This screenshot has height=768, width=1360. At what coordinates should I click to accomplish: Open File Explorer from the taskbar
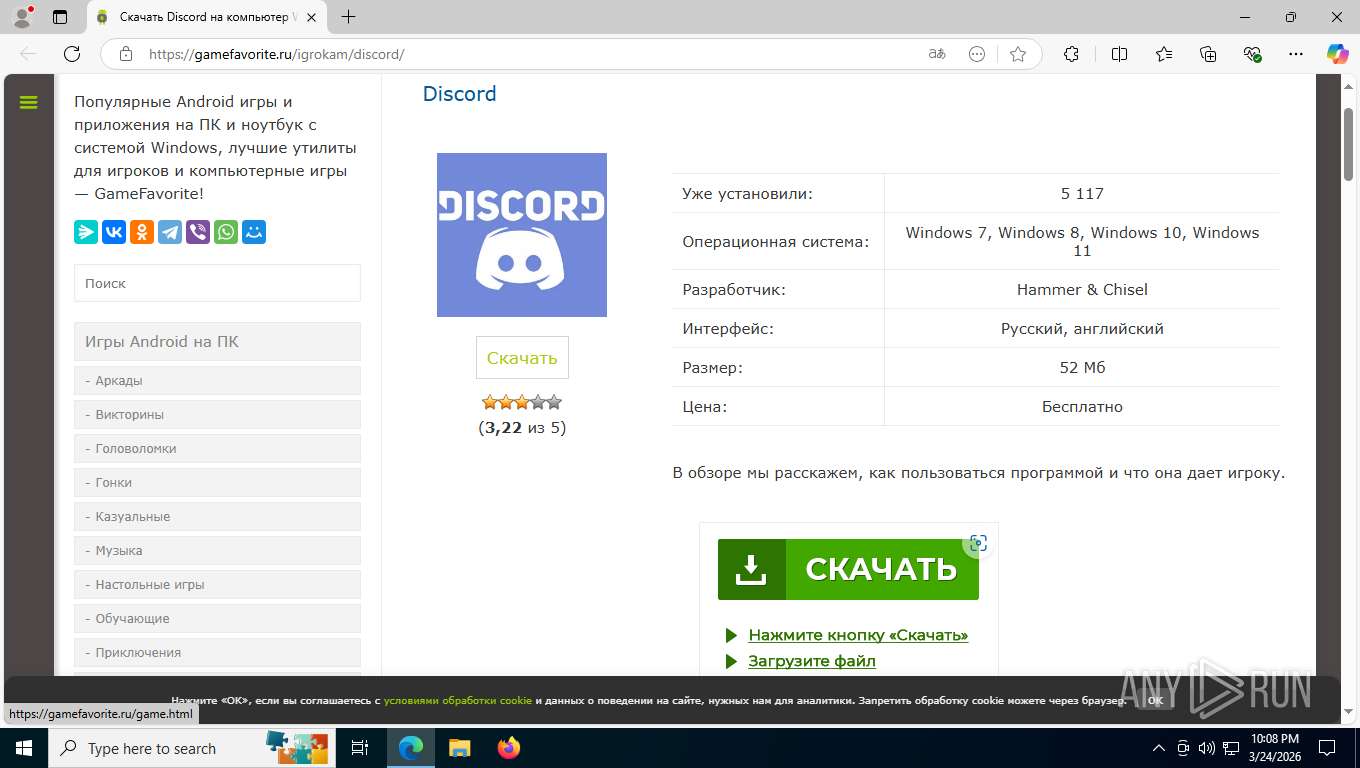pyautogui.click(x=459, y=748)
